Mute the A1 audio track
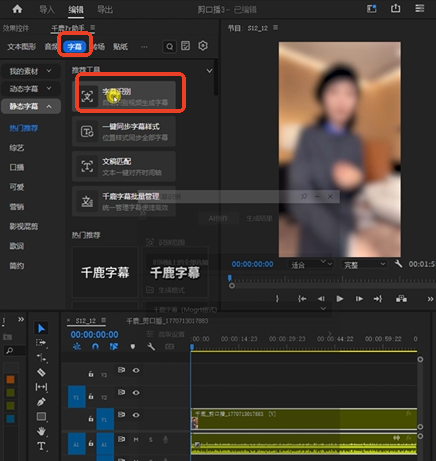The image size is (436, 461). click(x=136, y=440)
